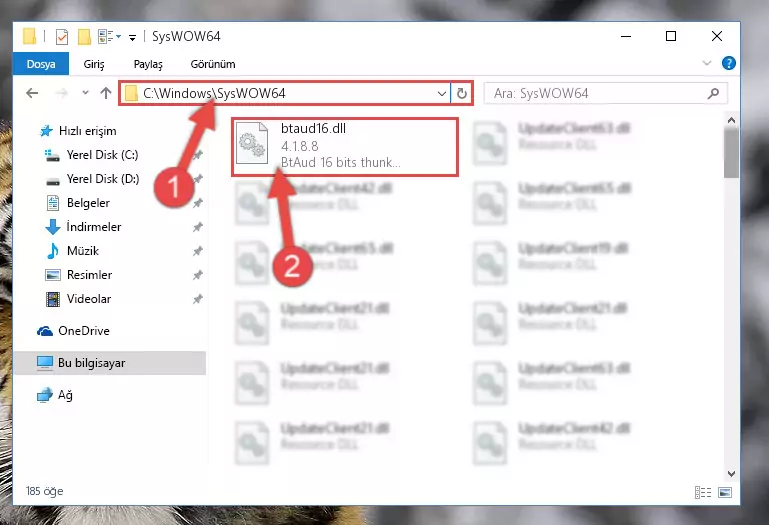Switch to the Paylaş ribbon tab
The height and width of the screenshot is (525, 769).
tap(148, 64)
